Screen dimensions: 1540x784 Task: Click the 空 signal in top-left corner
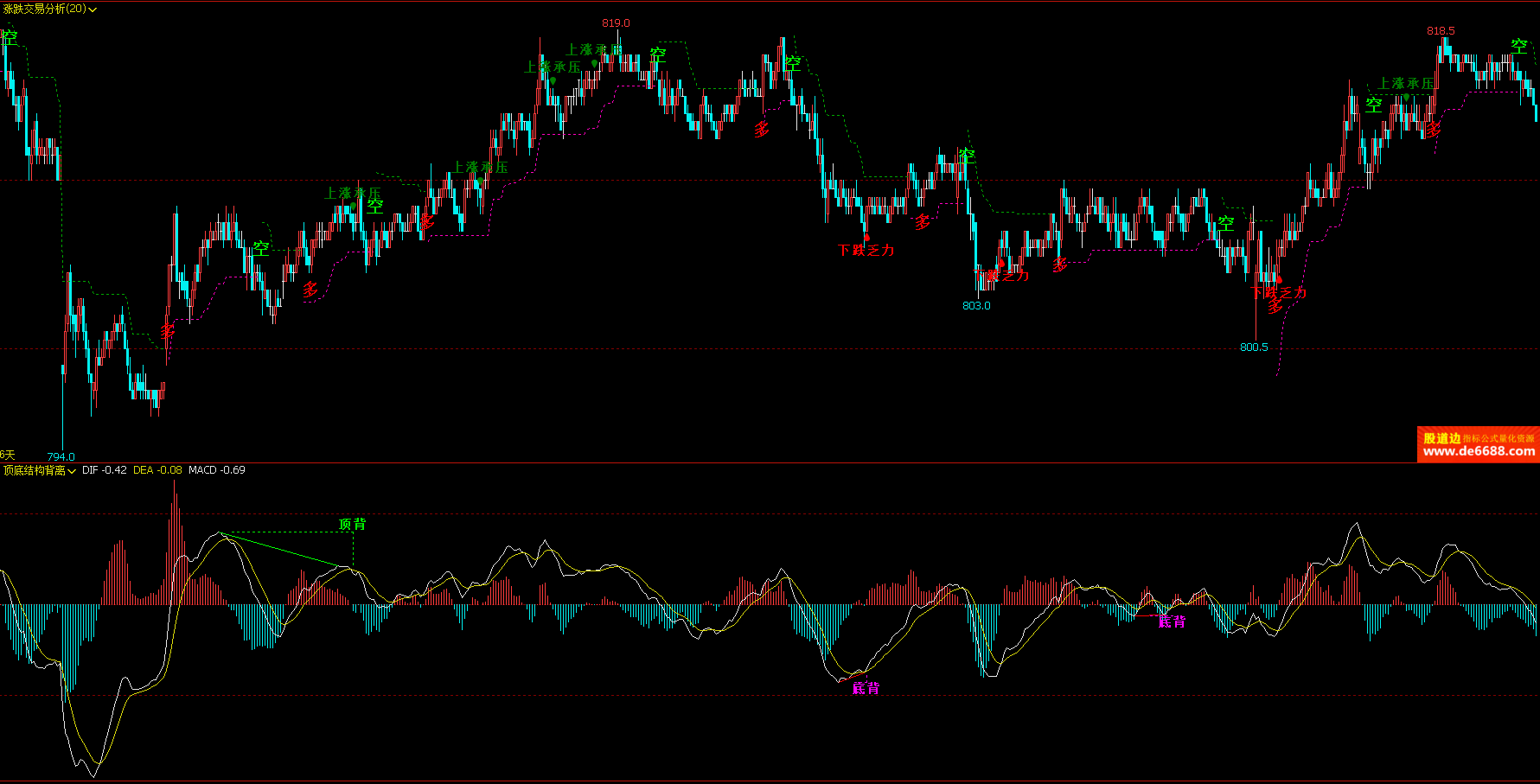(10, 37)
